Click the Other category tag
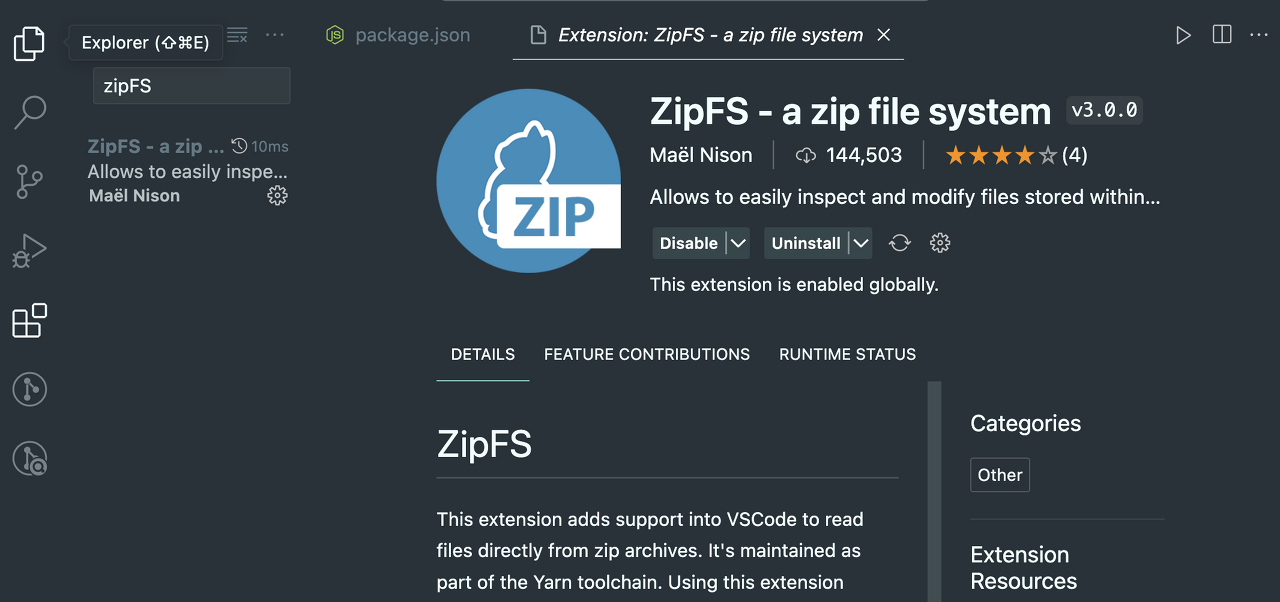The height and width of the screenshot is (602, 1280). point(1000,475)
